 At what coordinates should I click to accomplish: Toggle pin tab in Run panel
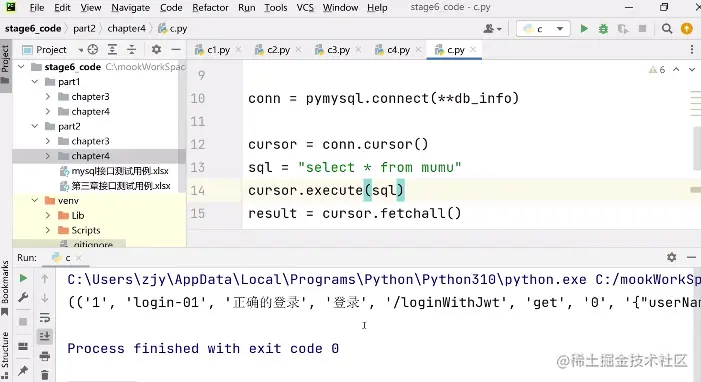[x=23, y=370]
